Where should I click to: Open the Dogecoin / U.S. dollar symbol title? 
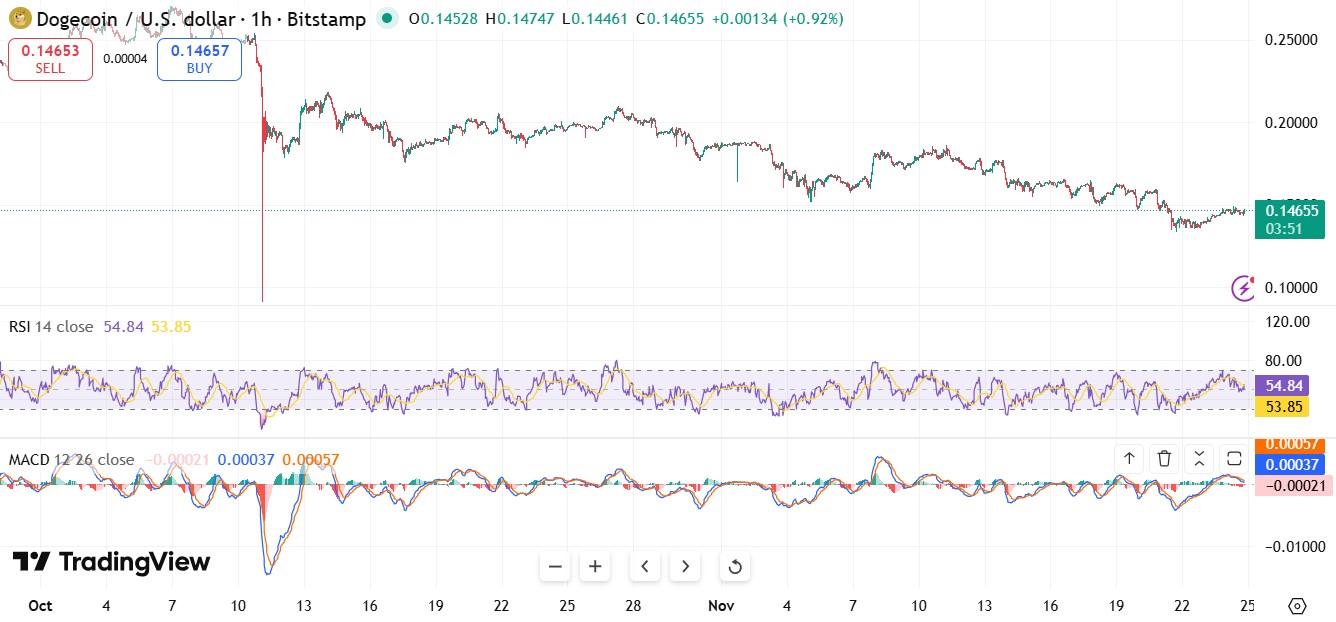tap(200, 19)
